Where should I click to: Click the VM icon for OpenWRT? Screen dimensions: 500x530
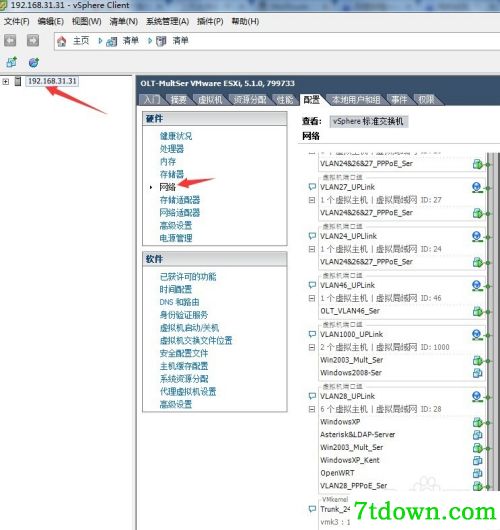477,474
